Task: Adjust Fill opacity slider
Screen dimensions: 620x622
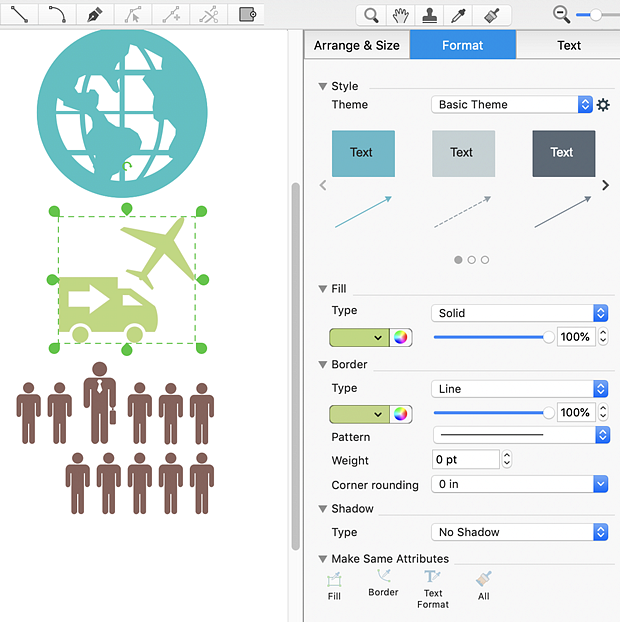Action: click(494, 337)
